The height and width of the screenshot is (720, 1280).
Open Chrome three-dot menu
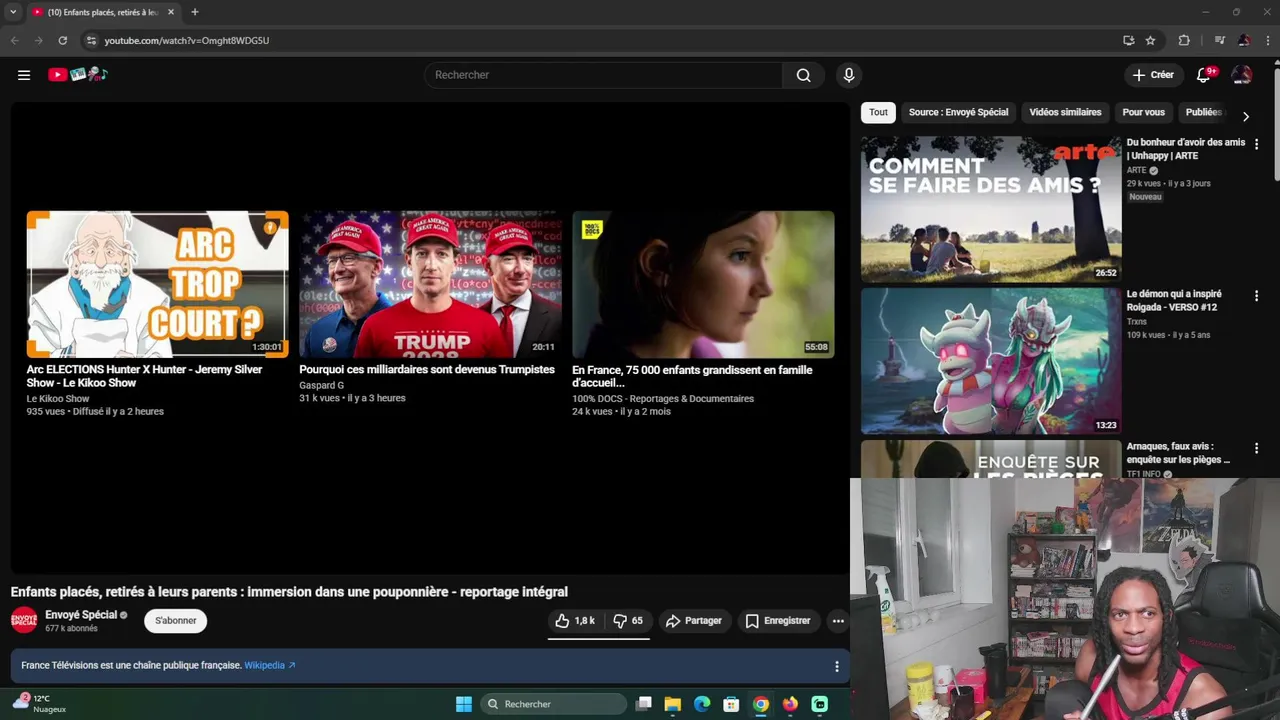pos(1268,40)
